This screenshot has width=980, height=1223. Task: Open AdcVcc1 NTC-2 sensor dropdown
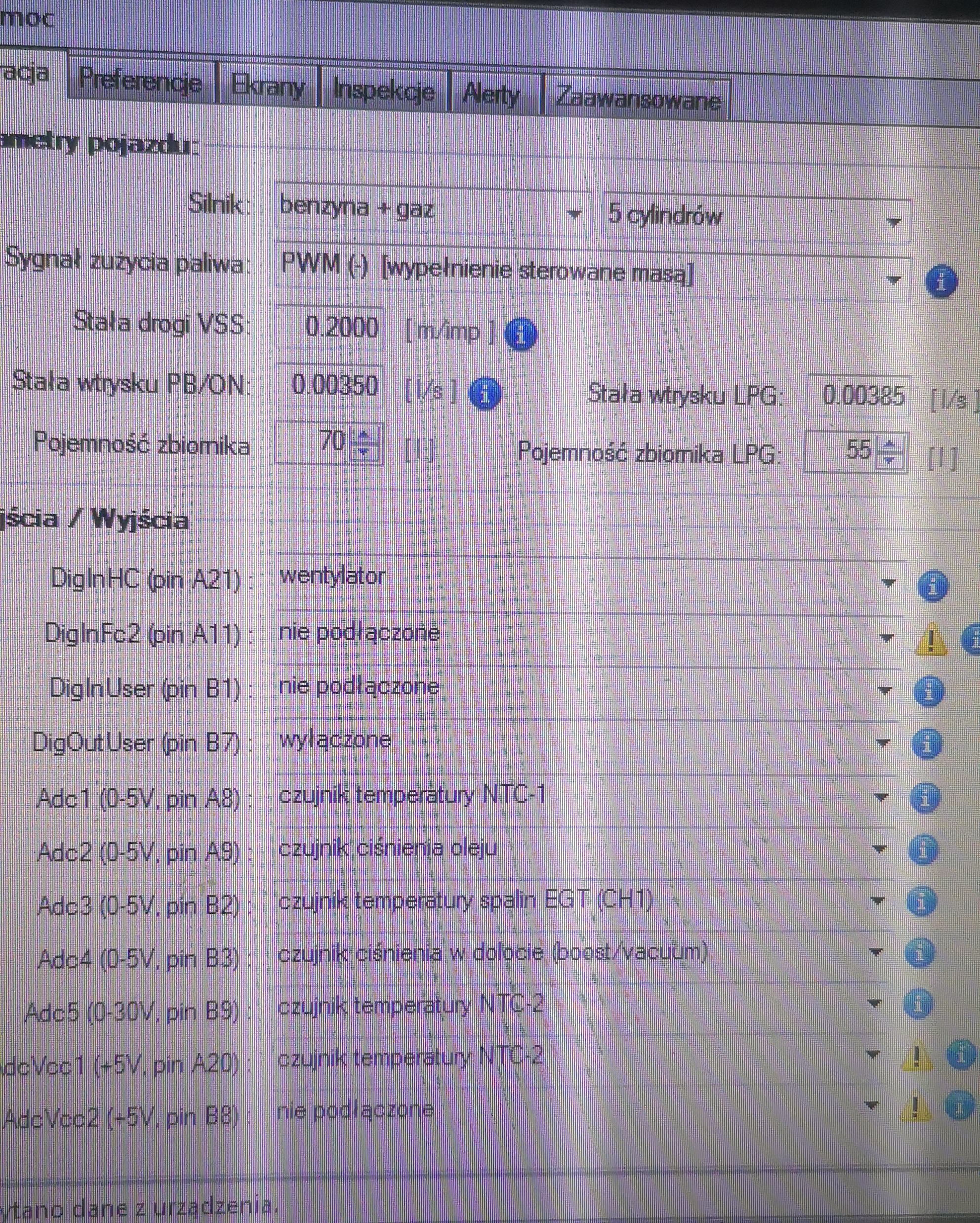(x=579, y=1056)
